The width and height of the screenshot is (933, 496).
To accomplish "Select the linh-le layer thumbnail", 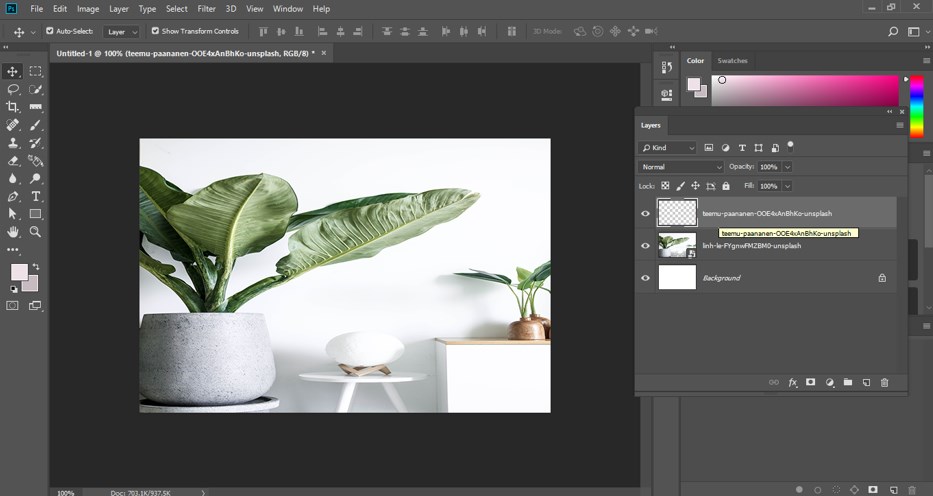I will tap(677, 245).
